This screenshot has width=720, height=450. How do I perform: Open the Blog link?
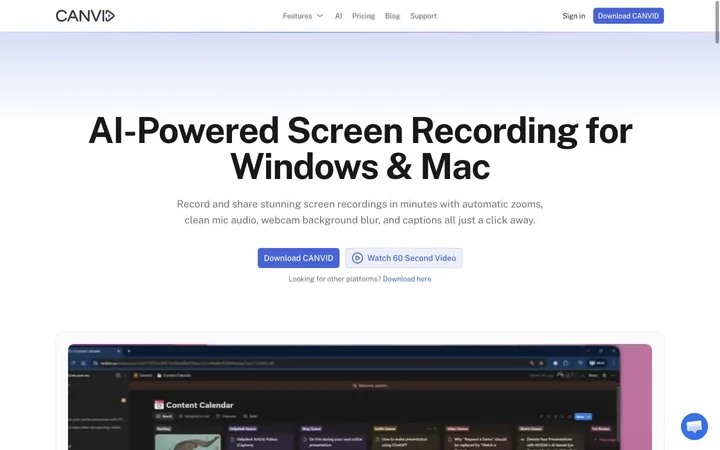tap(392, 16)
